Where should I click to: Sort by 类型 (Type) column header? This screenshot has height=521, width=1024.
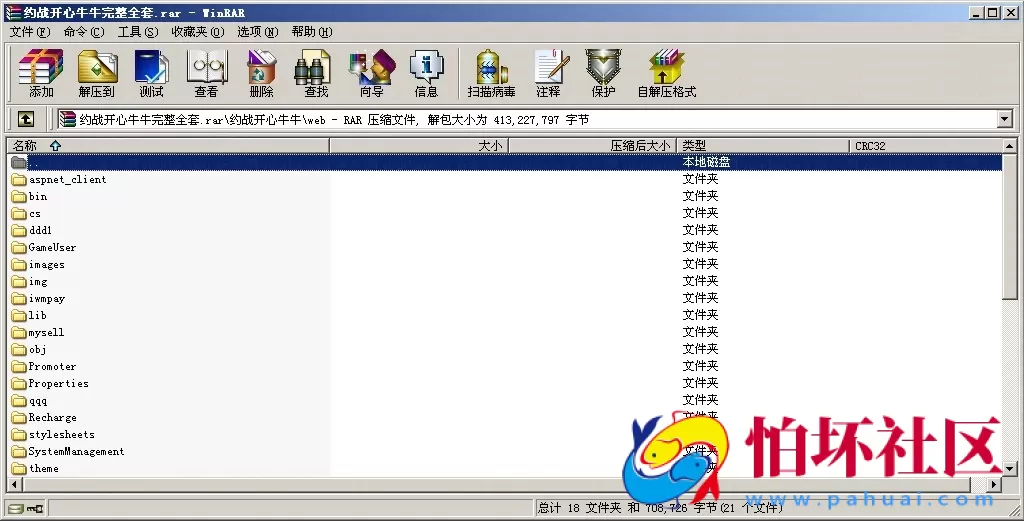694,146
